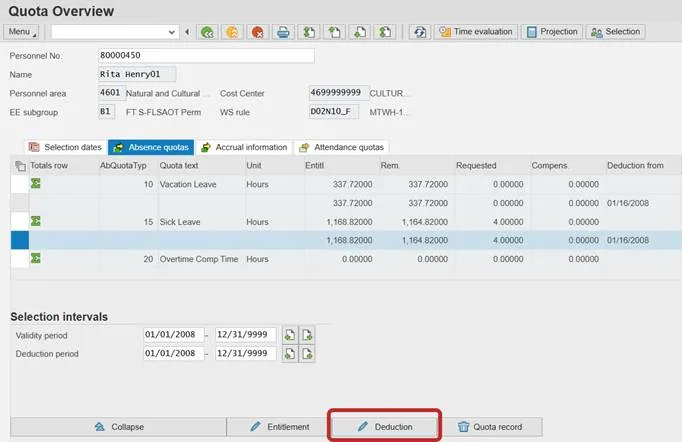The width and height of the screenshot is (682, 442).
Task: Click totals sigma icon for Vacation Leave
Action: [x=37, y=184]
